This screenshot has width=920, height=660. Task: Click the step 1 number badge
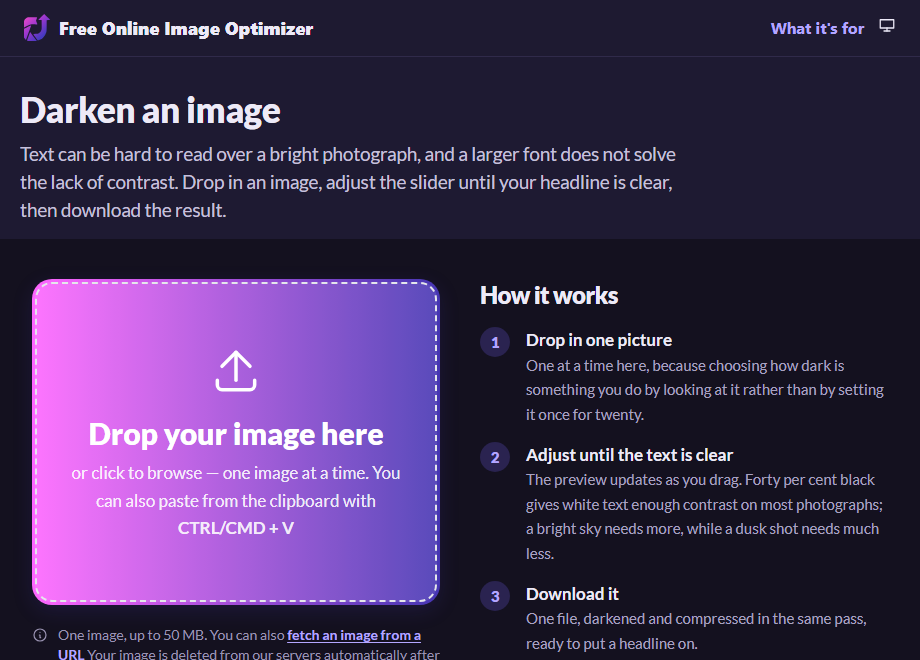[495, 342]
